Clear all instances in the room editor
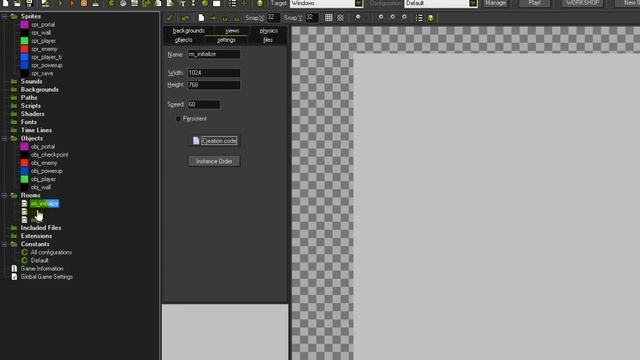Viewport: 640px width, 360px height. (x=201, y=18)
